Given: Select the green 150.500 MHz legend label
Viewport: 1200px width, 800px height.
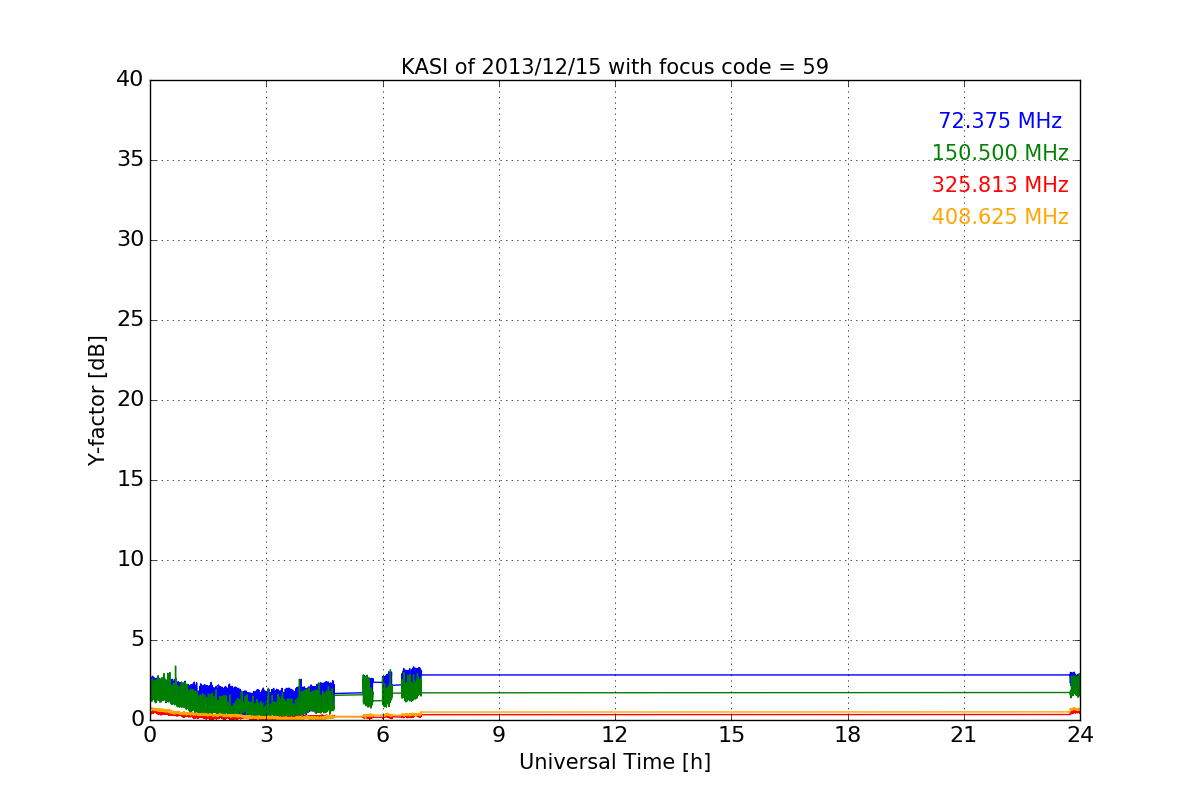Looking at the screenshot, I should click(x=1000, y=153).
